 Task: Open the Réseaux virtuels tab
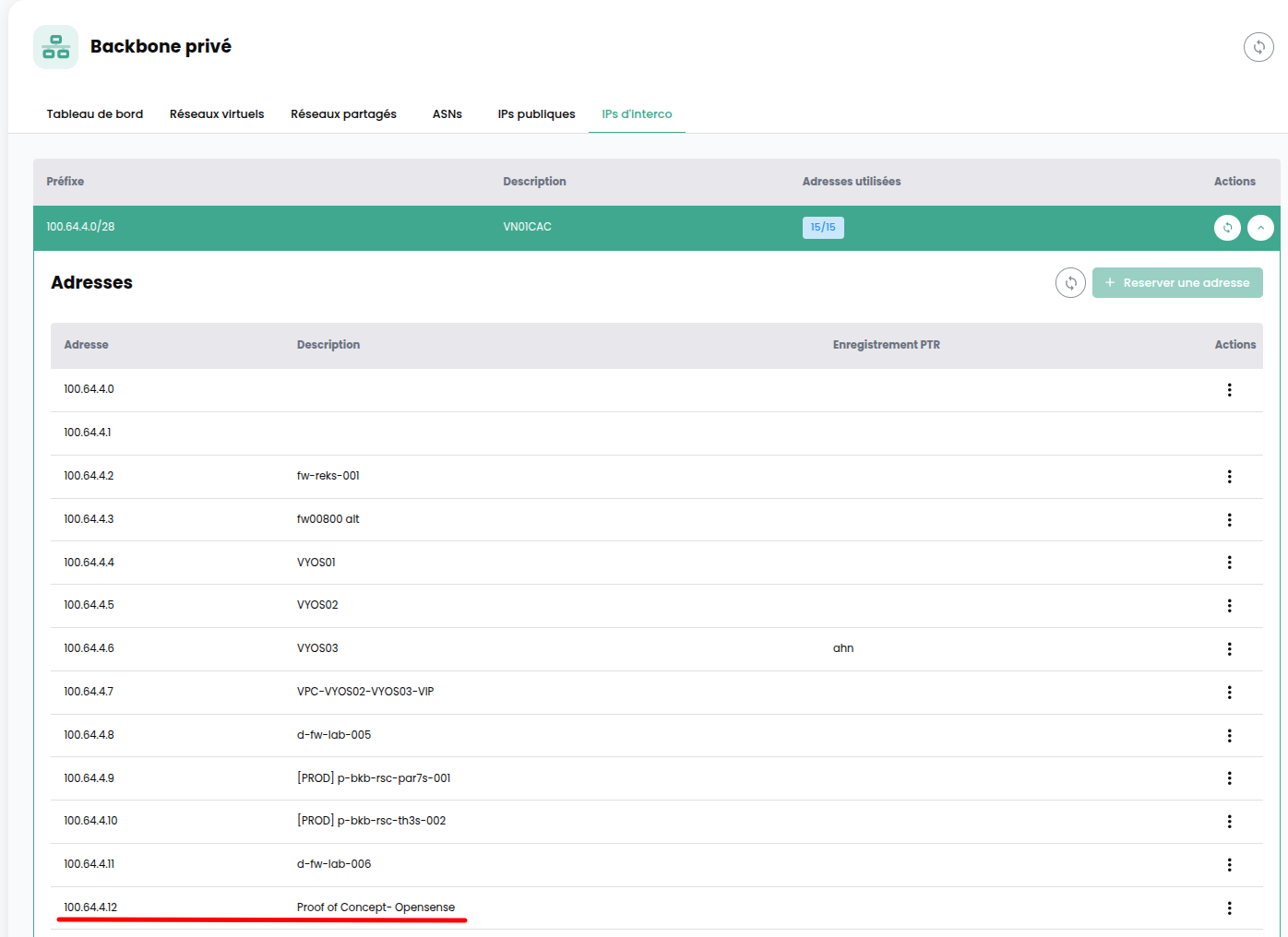click(x=217, y=114)
